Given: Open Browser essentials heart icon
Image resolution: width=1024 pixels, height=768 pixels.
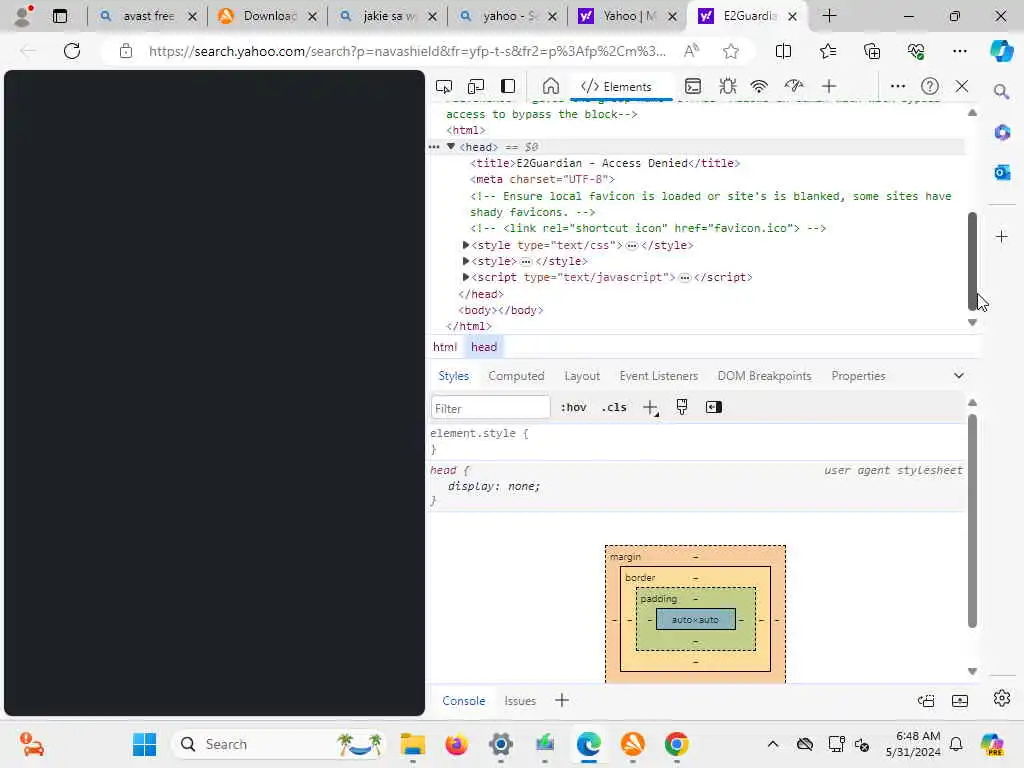Looking at the screenshot, I should pos(916,51).
